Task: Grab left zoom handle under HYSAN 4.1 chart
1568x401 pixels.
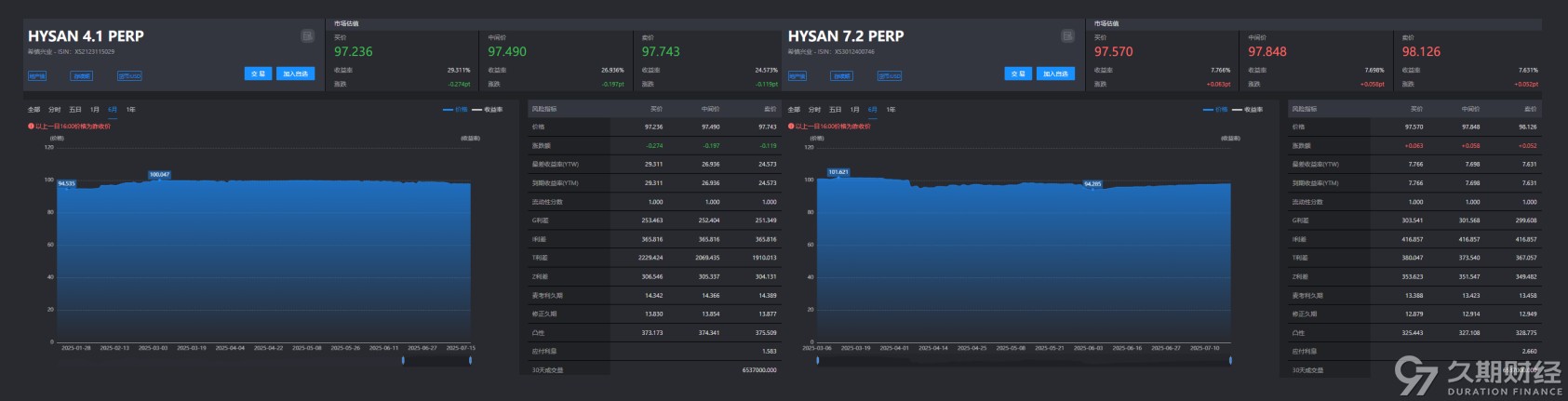Action: point(403,360)
